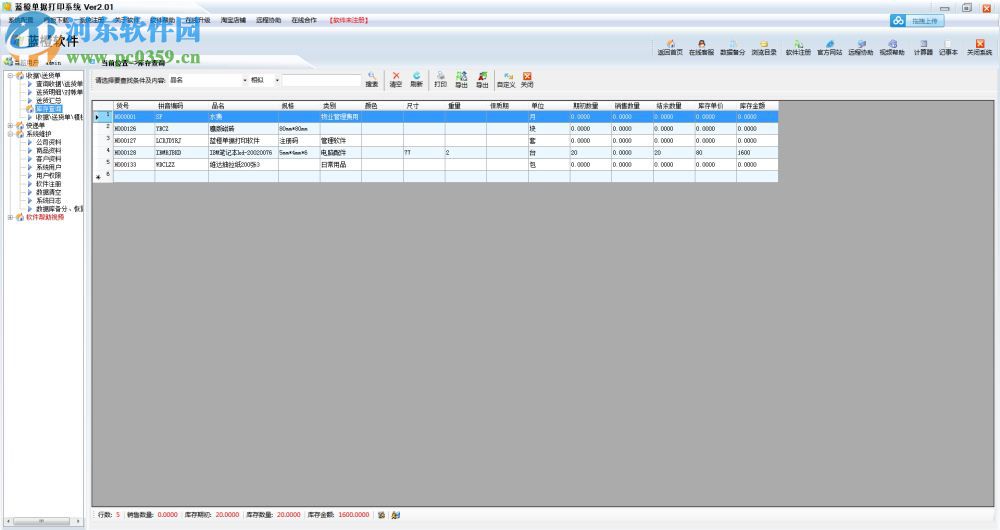1000x530 pixels.
Task: Click the 电脑配件 category cell
Action: coord(341,153)
